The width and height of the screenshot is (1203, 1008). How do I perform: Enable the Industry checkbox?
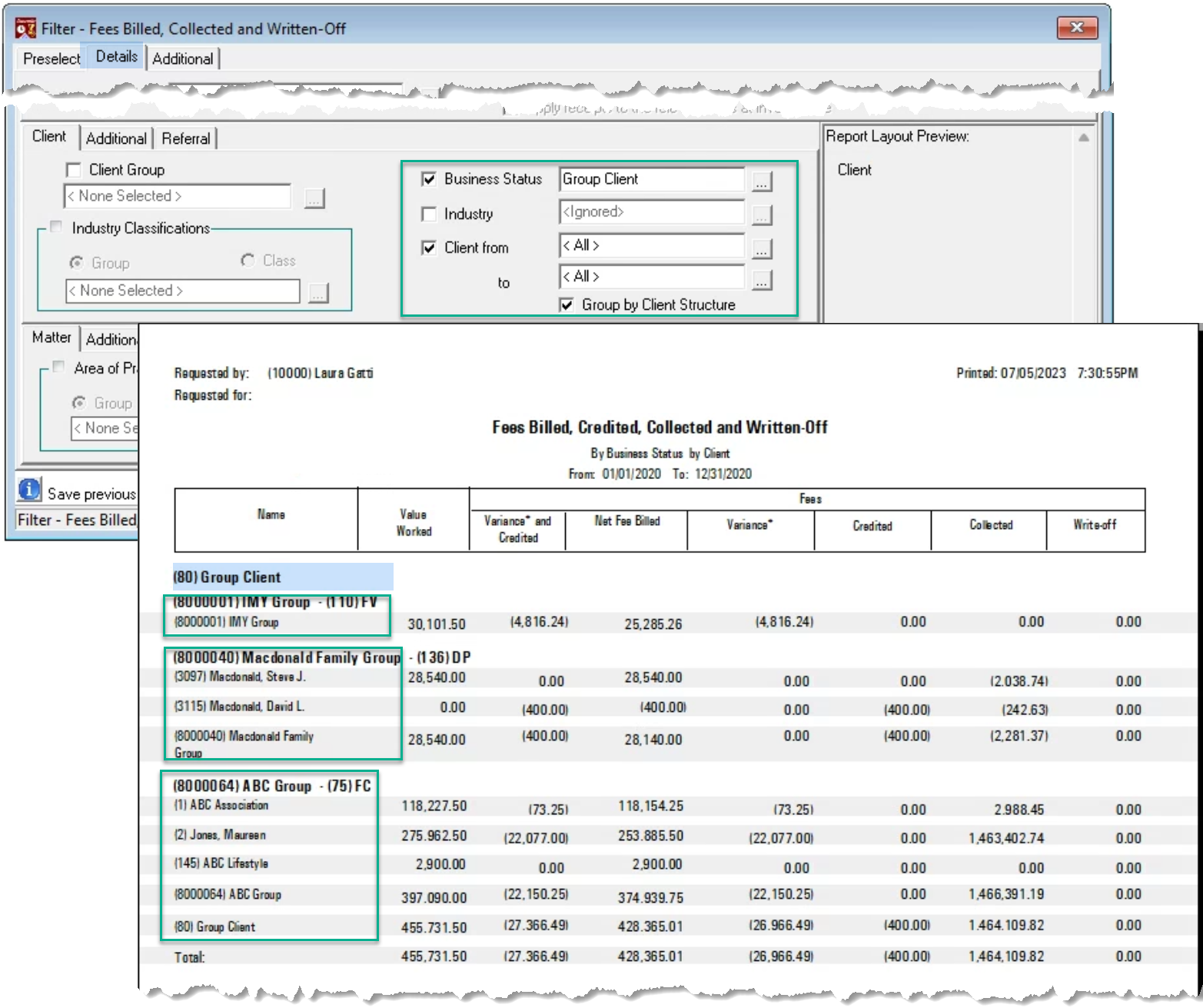click(x=429, y=214)
